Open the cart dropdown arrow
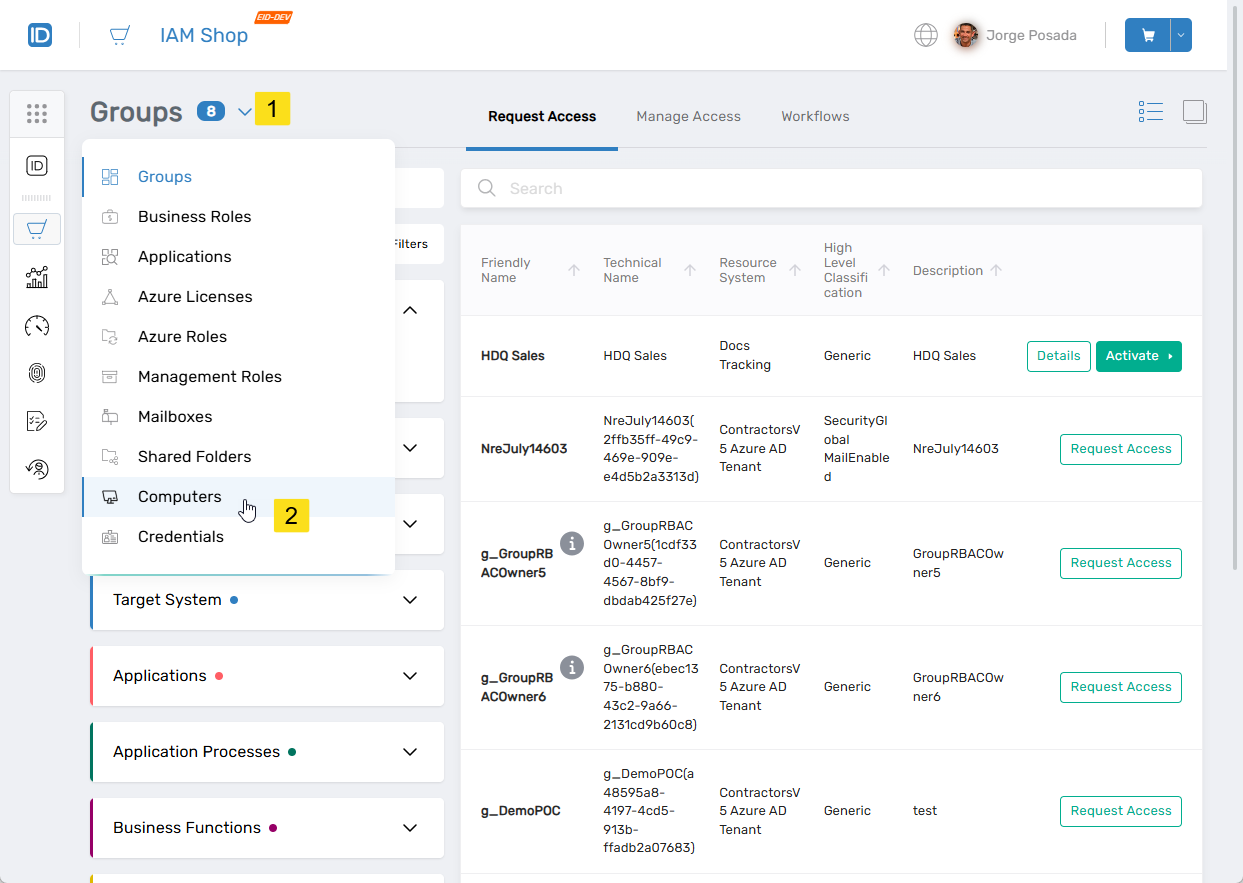This screenshot has height=883, width=1243. coord(1181,35)
